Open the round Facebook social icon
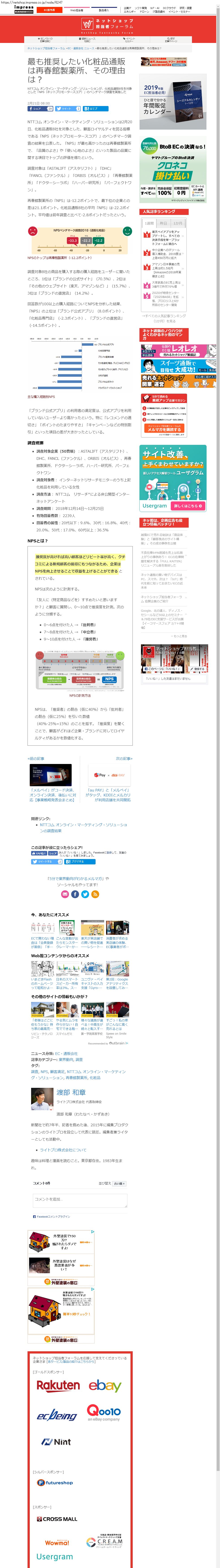This screenshot has width=220, height=1568. (x=75, y=894)
